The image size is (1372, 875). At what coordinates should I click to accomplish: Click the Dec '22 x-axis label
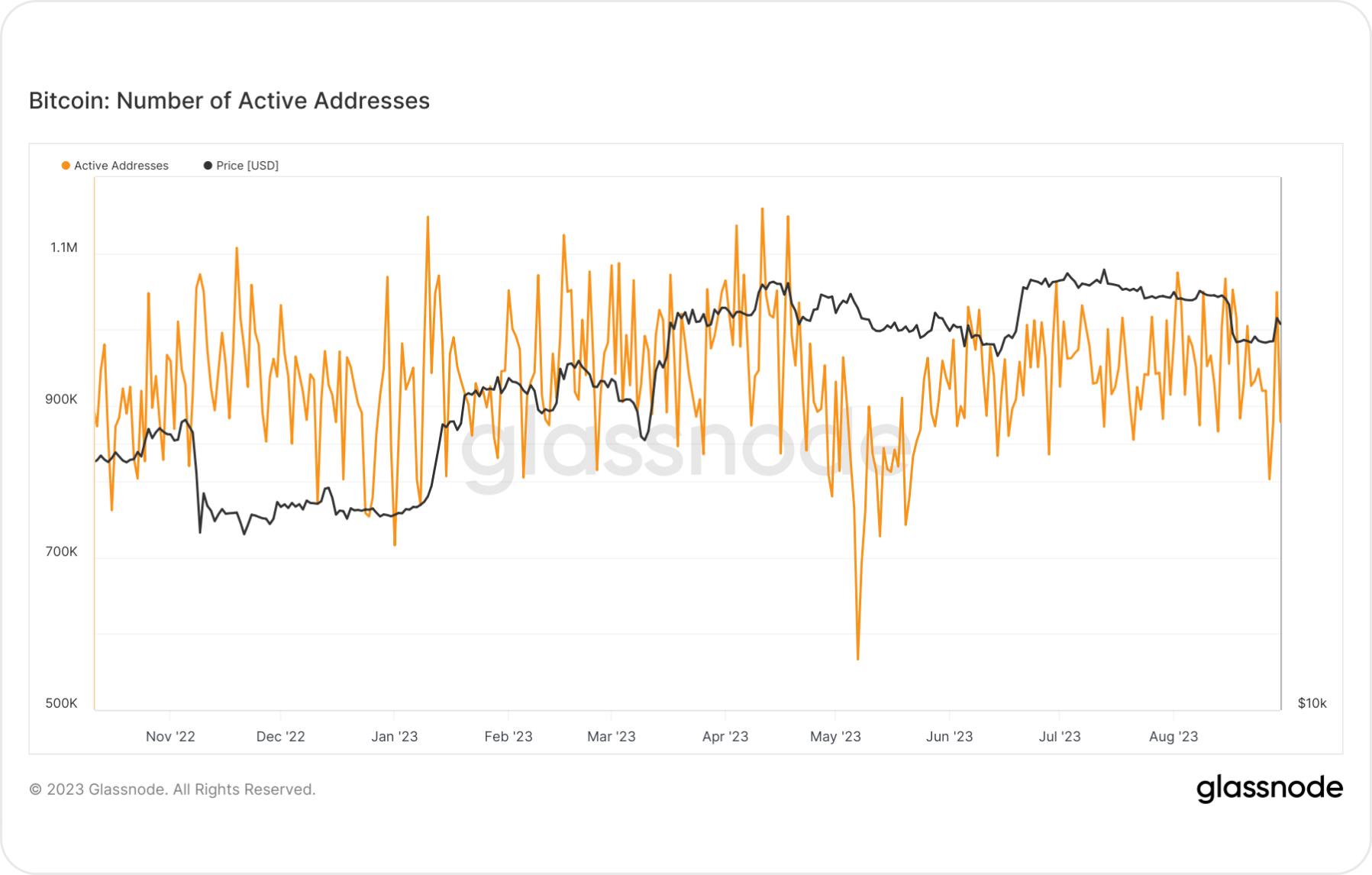(280, 737)
